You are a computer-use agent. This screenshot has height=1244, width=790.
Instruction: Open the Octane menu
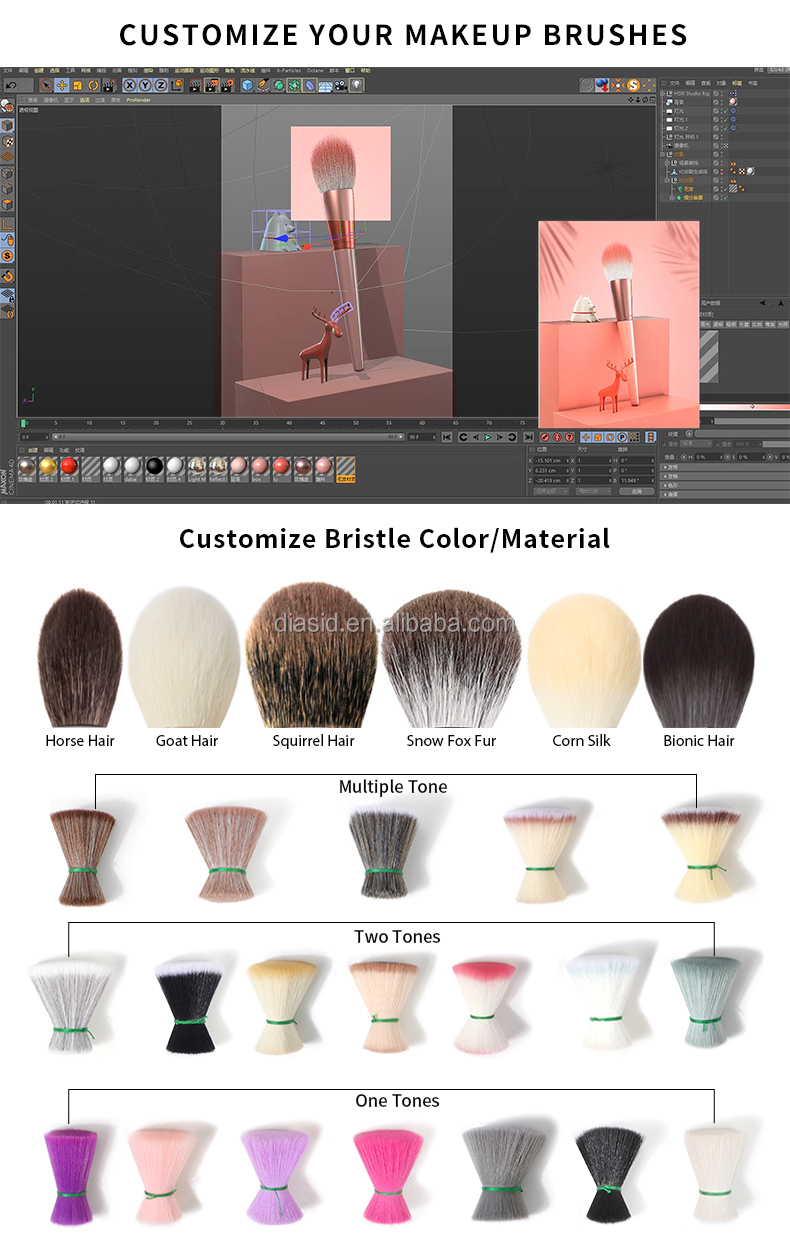pos(315,70)
